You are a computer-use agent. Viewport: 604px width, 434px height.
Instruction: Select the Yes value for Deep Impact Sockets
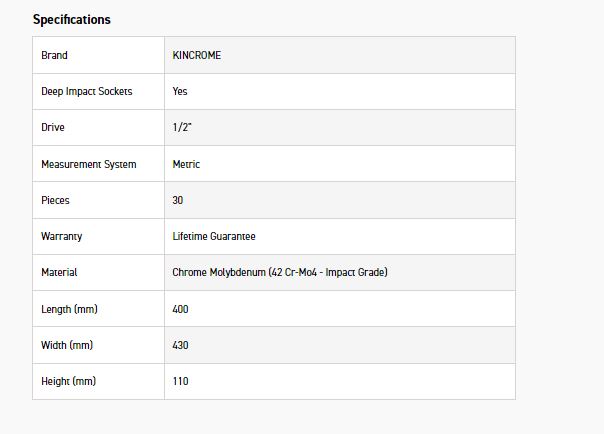click(180, 91)
